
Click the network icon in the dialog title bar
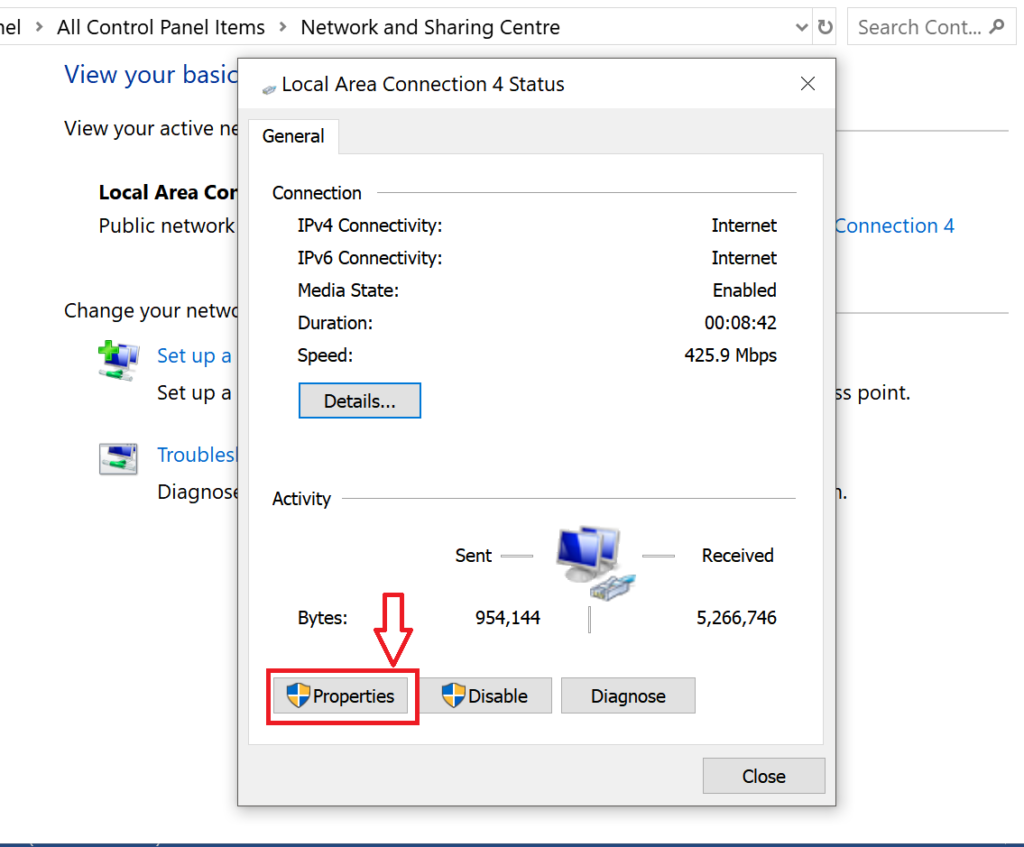point(268,88)
